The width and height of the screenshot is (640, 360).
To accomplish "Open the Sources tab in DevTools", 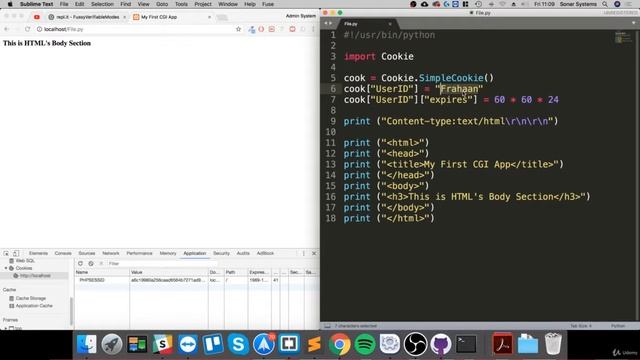I will [x=87, y=253].
